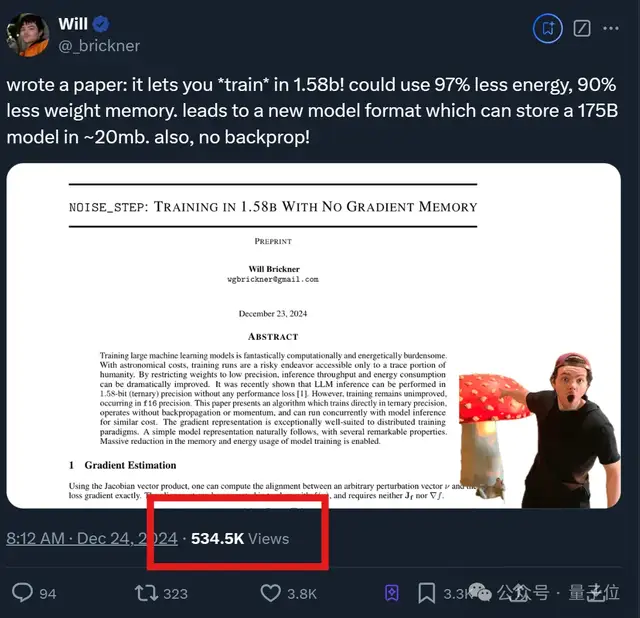Click the circled bookmark-plus icon at top
Viewport: 640px width, 618px height.
pyautogui.click(x=548, y=28)
